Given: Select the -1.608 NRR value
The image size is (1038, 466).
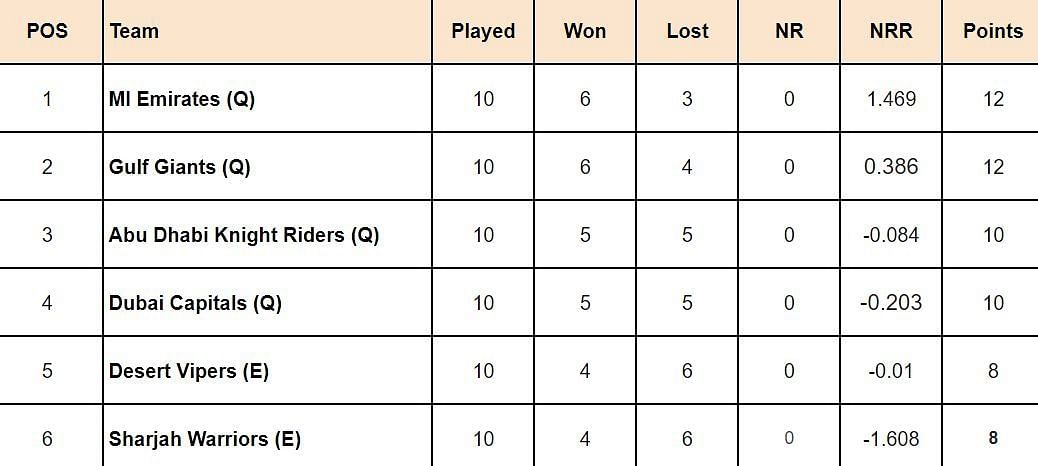Looking at the screenshot, I should [891, 439].
